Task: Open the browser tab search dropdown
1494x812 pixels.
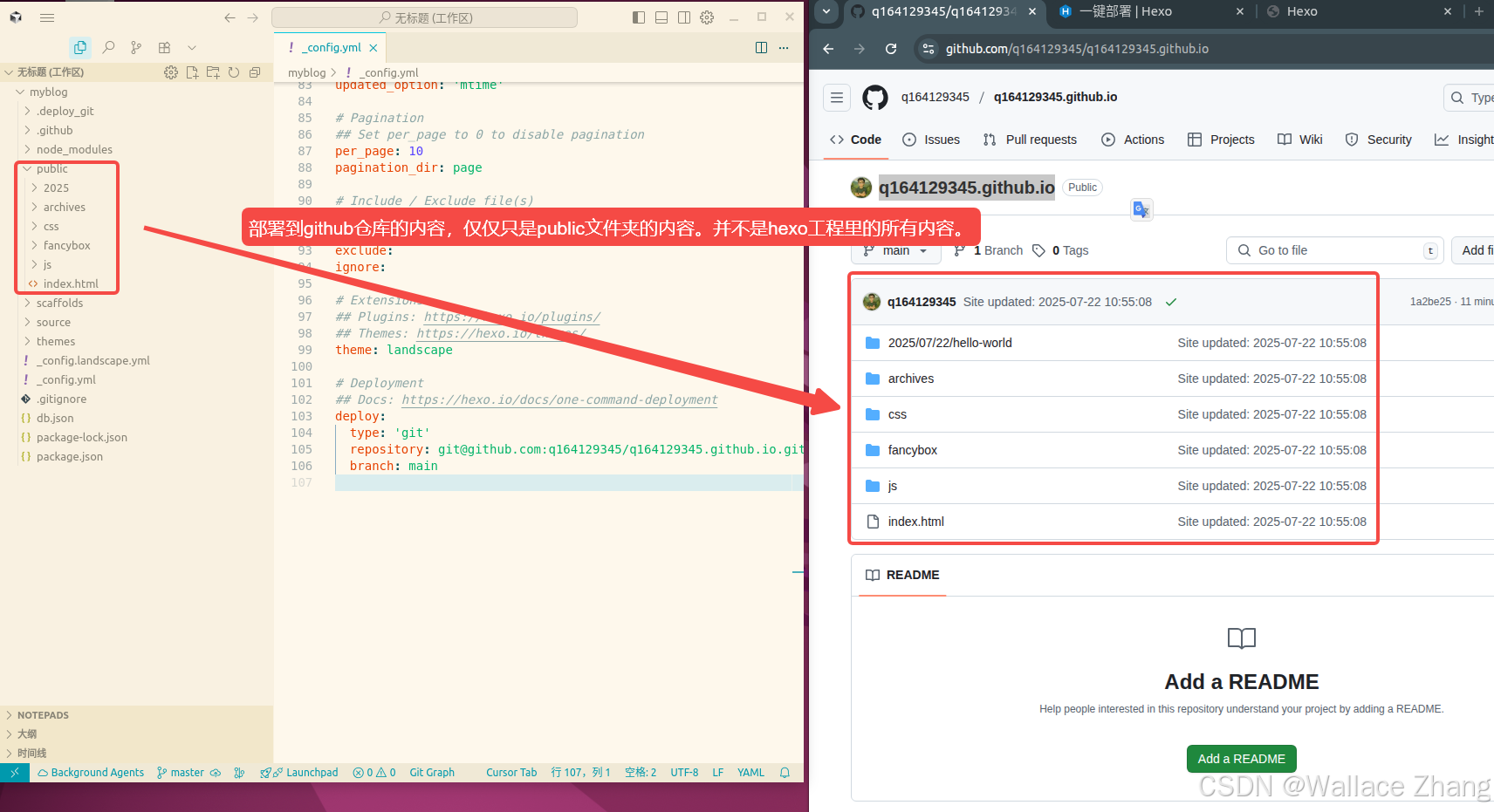Action: 826,11
